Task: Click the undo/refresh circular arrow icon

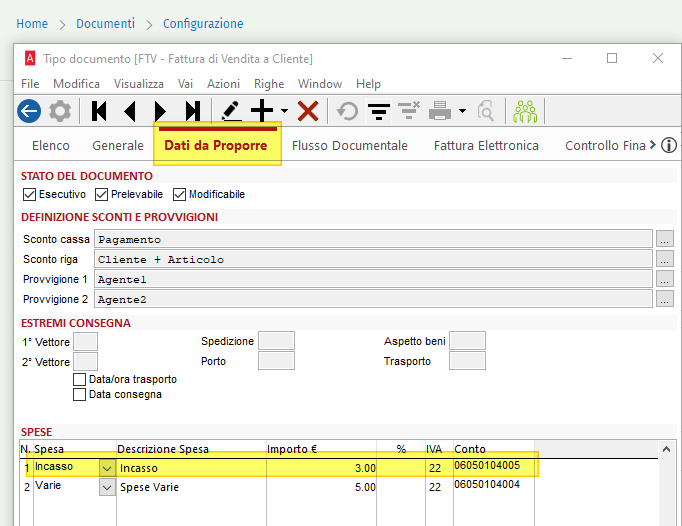Action: coord(348,111)
